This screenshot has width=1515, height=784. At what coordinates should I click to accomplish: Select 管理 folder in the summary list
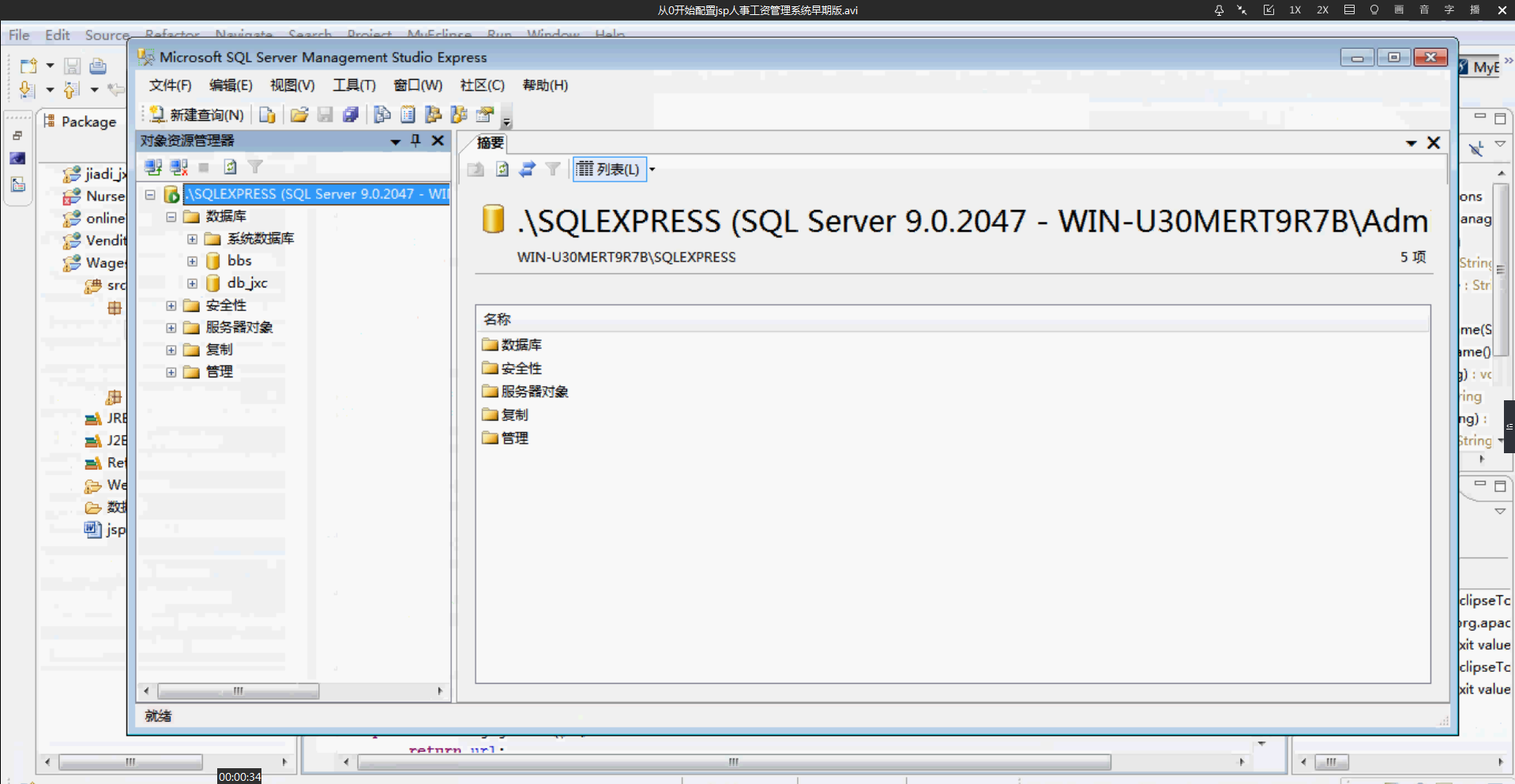tap(505, 437)
